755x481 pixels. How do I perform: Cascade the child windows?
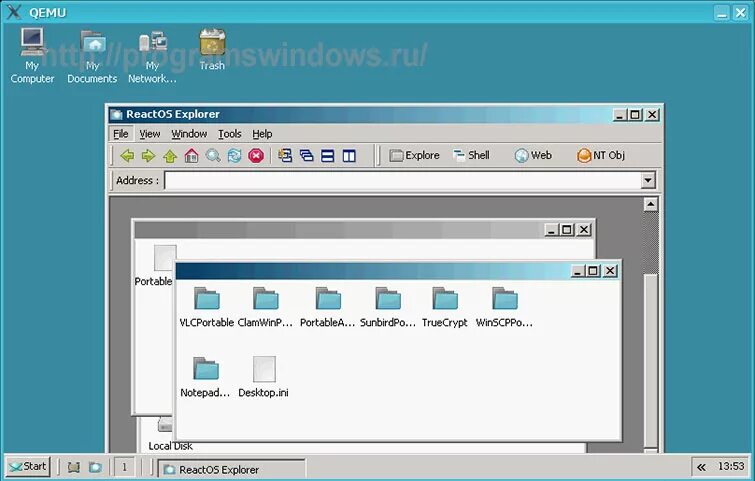click(x=306, y=156)
